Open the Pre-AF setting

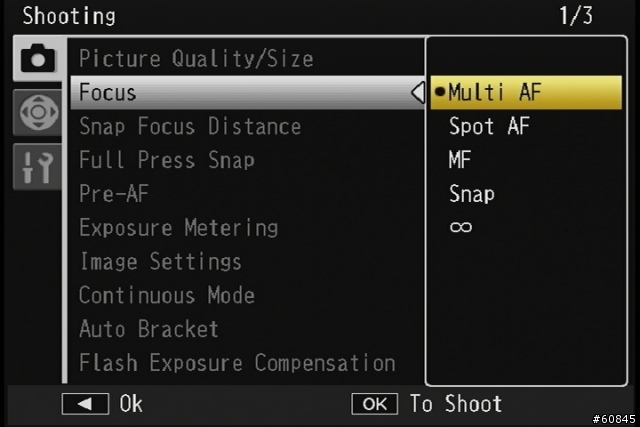[114, 193]
